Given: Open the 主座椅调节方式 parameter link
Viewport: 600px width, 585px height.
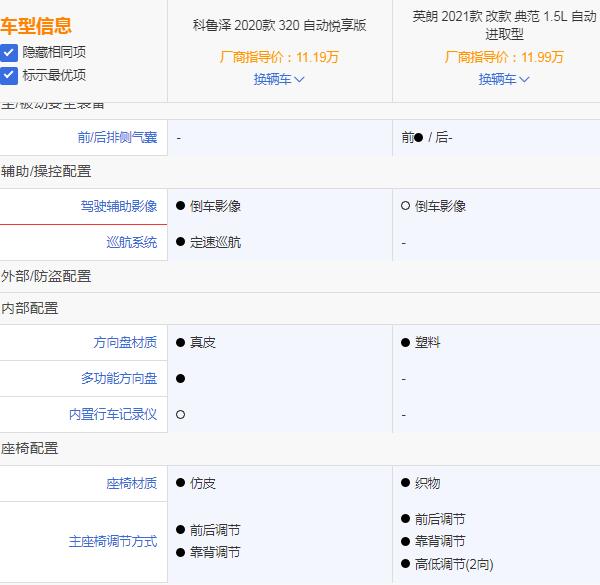Looking at the screenshot, I should 113,542.
